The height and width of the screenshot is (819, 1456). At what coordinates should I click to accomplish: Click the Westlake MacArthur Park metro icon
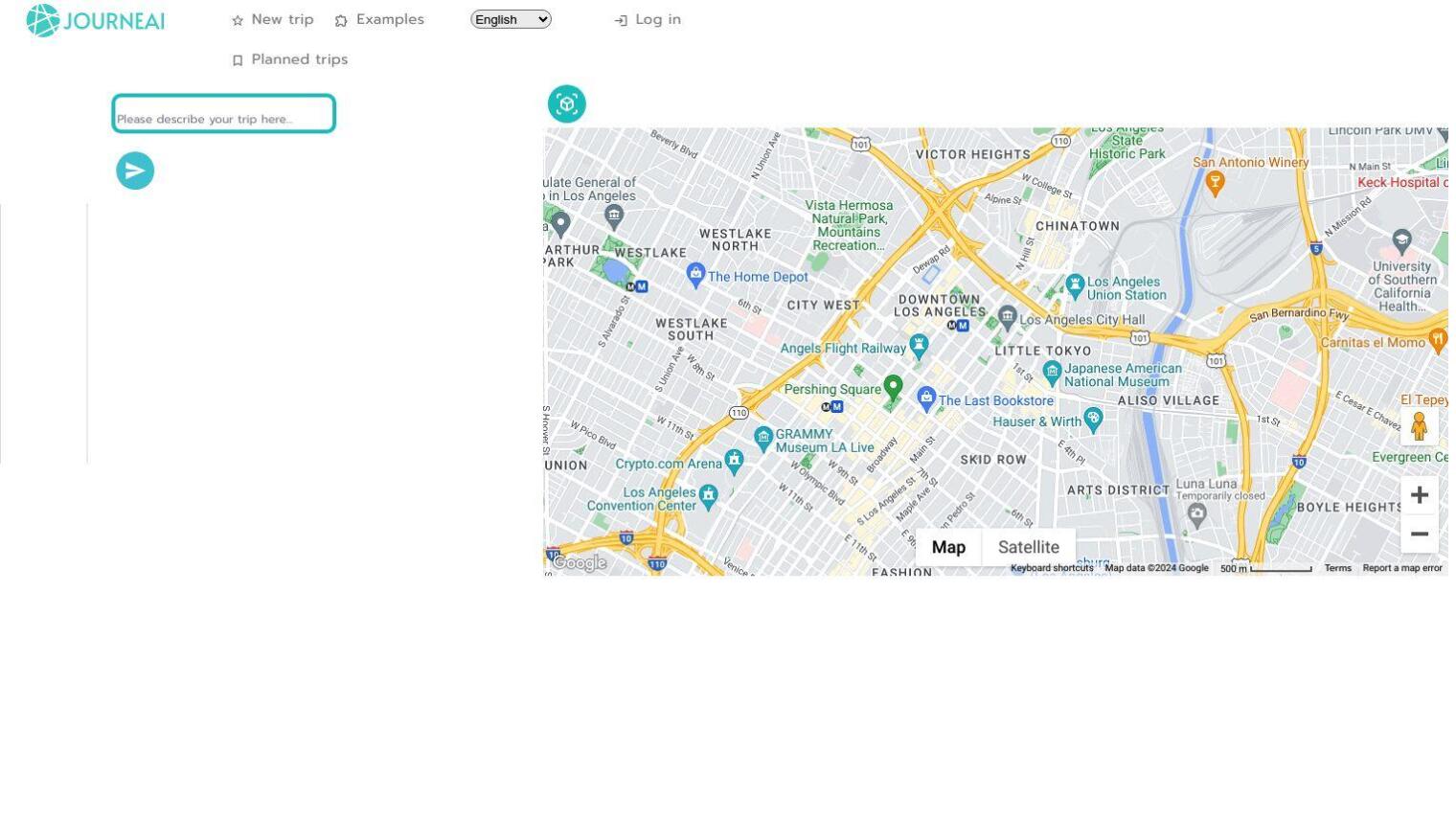point(637,286)
